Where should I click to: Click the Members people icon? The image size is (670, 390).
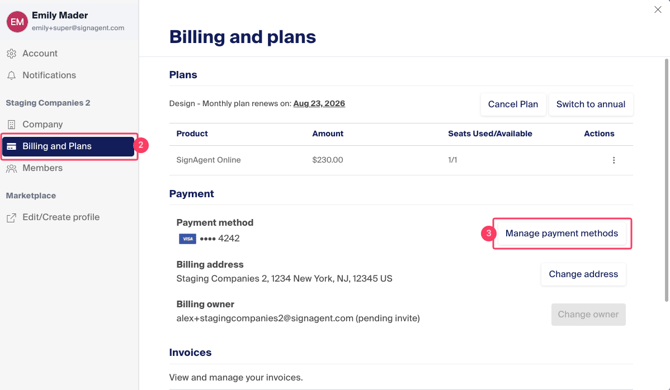pyautogui.click(x=12, y=168)
